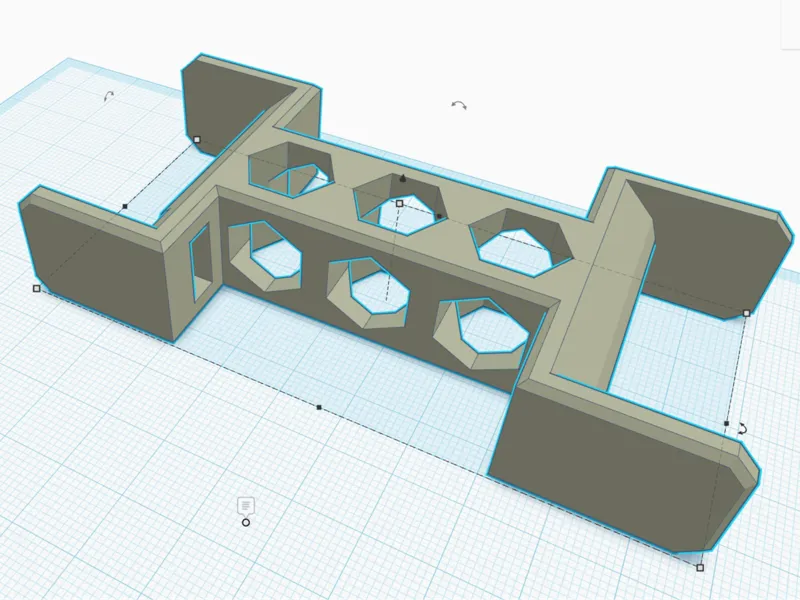Select white corner handle at front-left wing base
This screenshot has height=600, width=800.
click(x=36, y=289)
